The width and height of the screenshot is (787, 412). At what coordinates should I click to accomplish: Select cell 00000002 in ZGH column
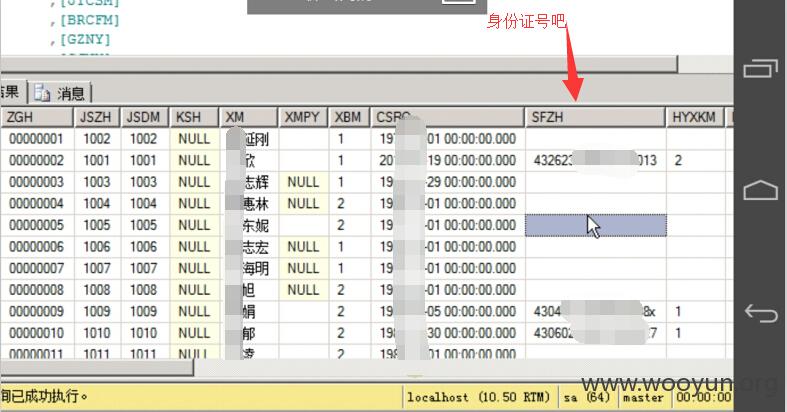pos(38,161)
